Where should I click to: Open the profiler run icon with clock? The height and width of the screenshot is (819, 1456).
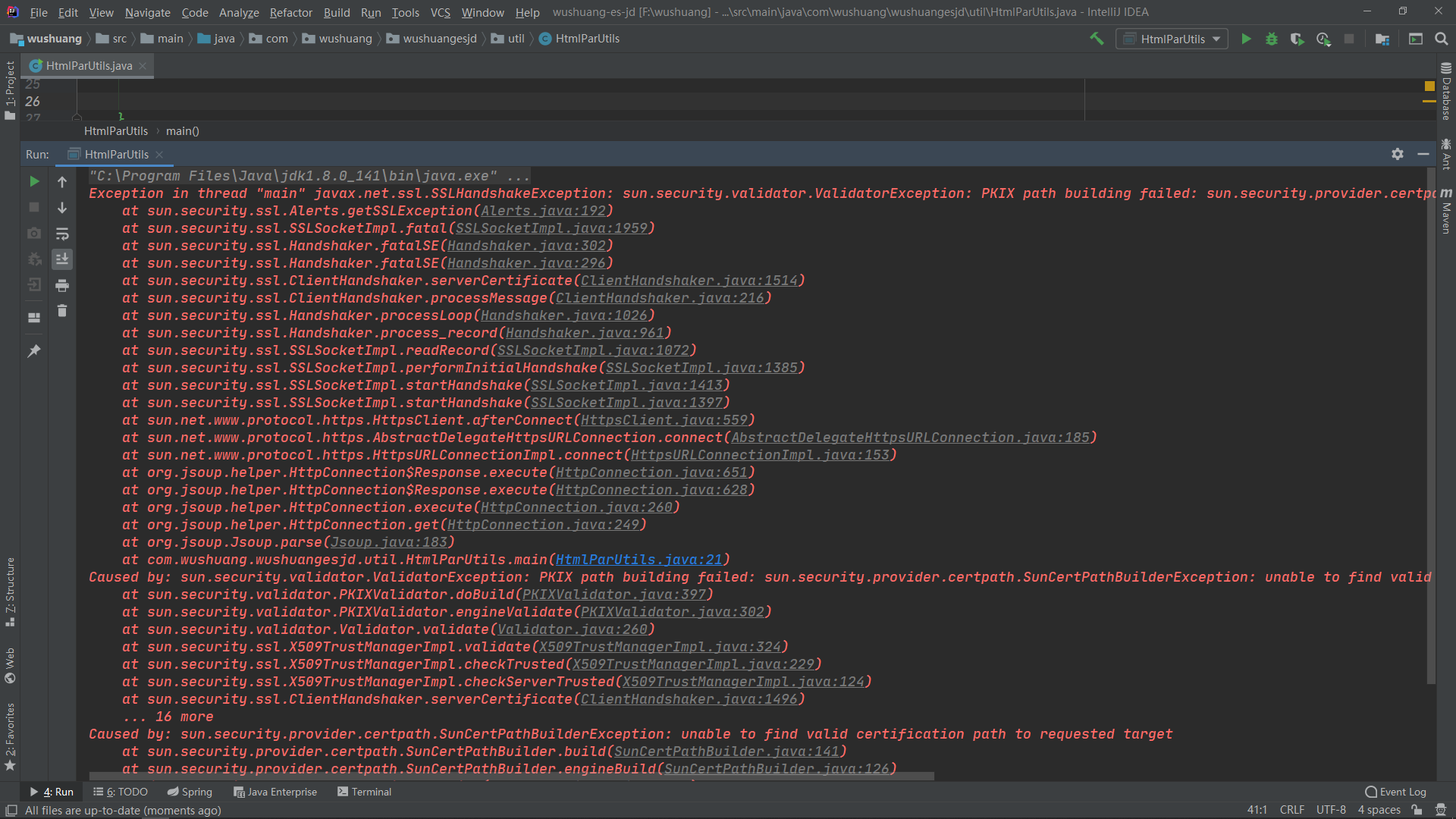point(1323,39)
